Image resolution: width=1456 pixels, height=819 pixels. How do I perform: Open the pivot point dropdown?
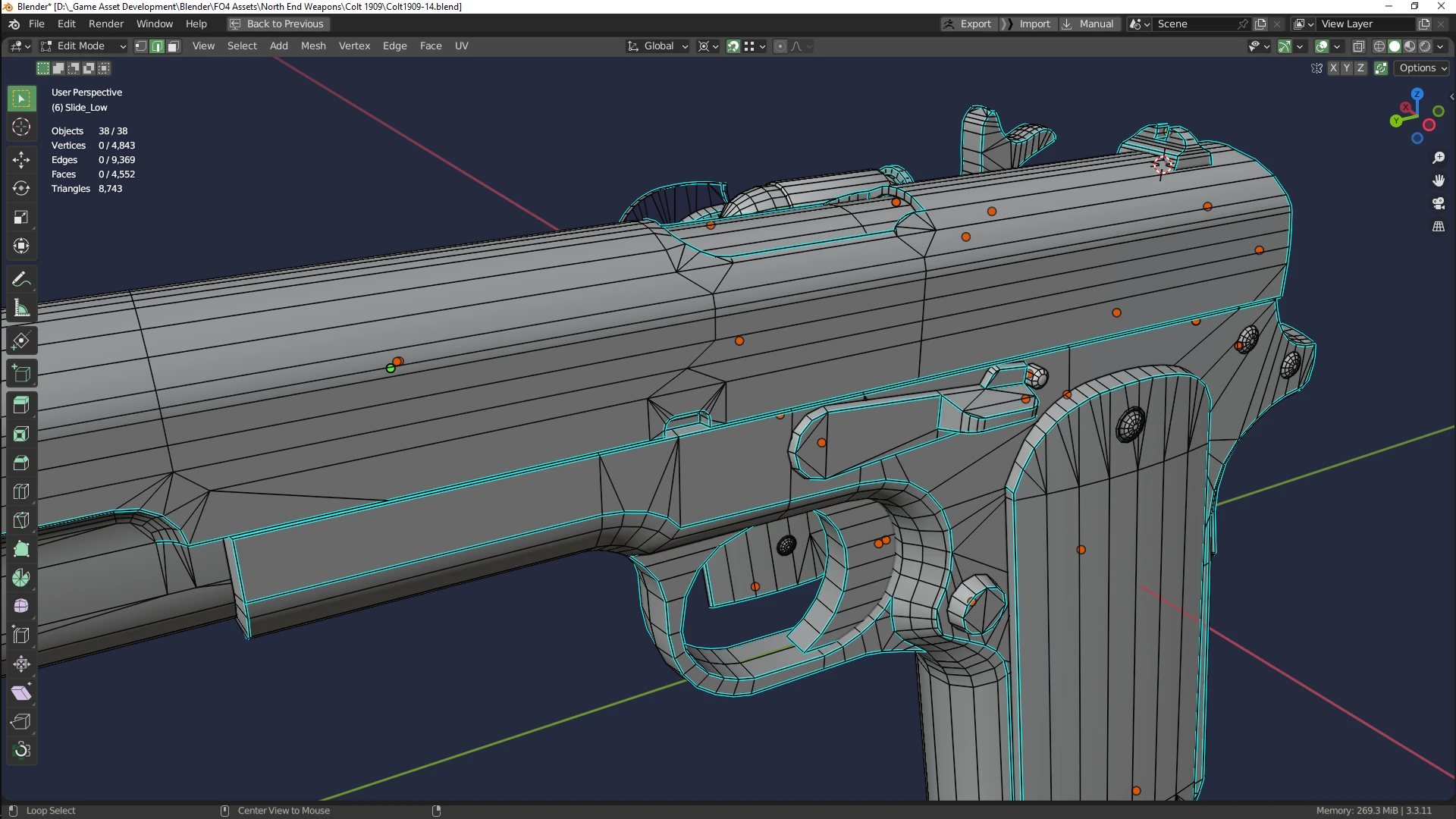pyautogui.click(x=708, y=46)
